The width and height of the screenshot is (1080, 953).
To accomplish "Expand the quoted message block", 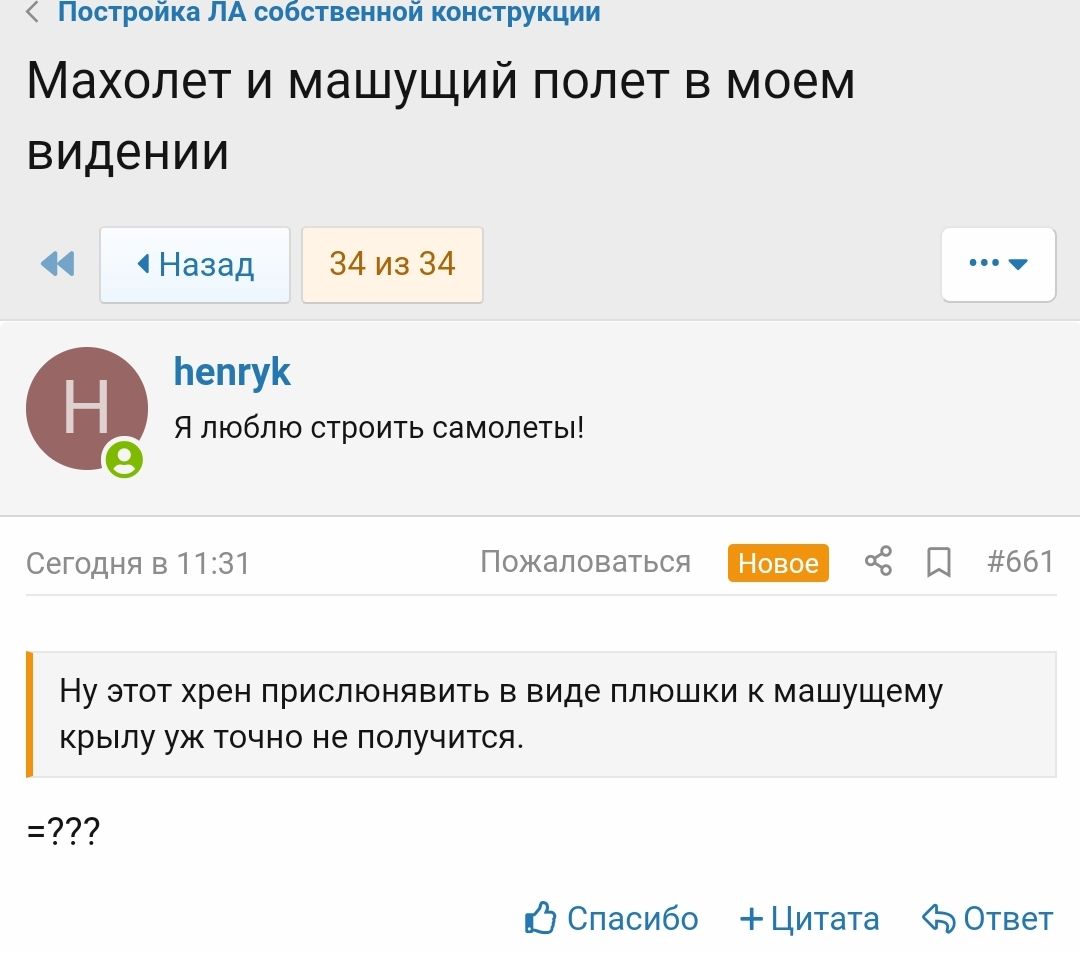I will [x=541, y=714].
